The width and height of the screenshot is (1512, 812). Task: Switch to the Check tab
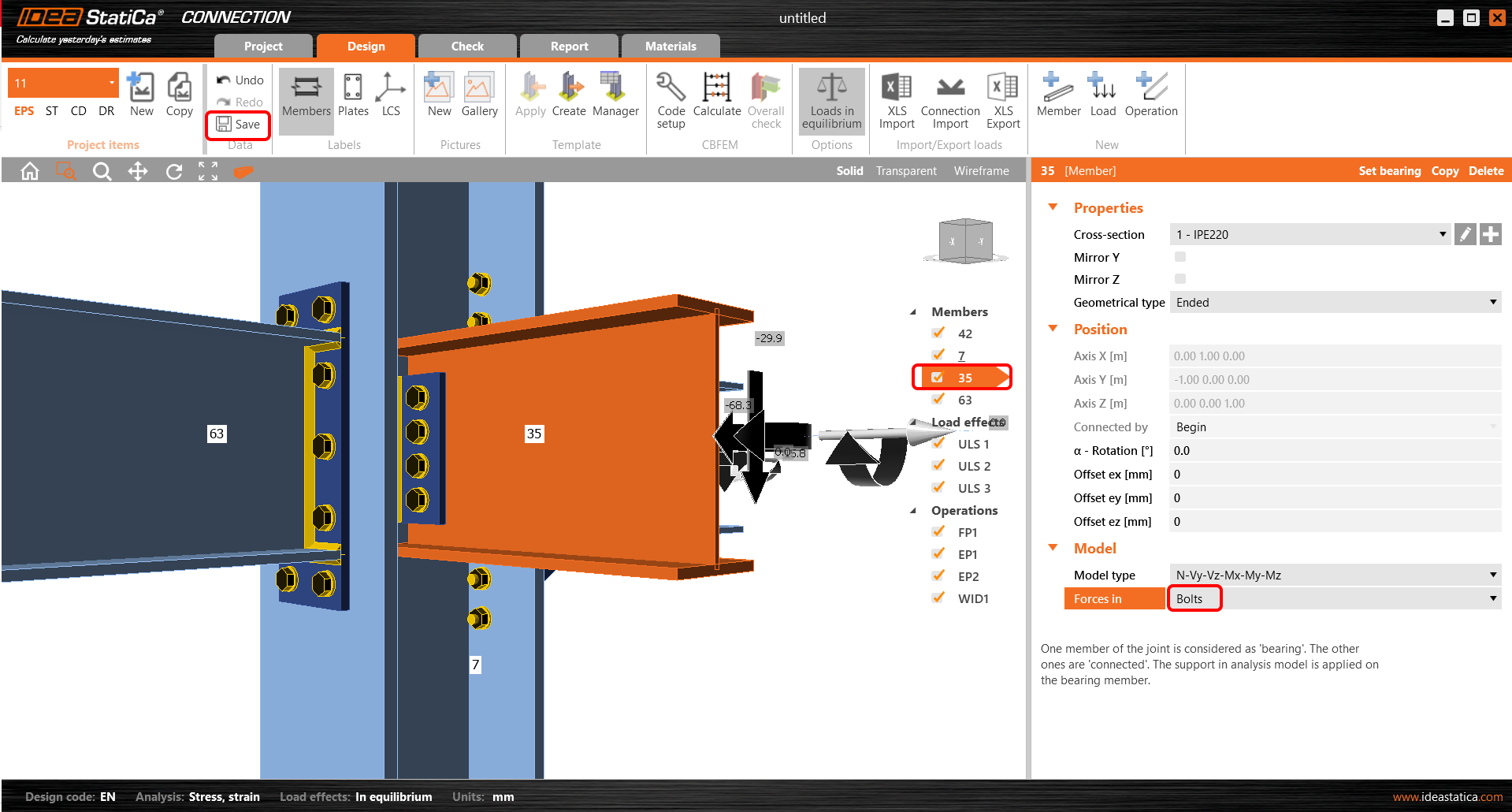point(466,46)
